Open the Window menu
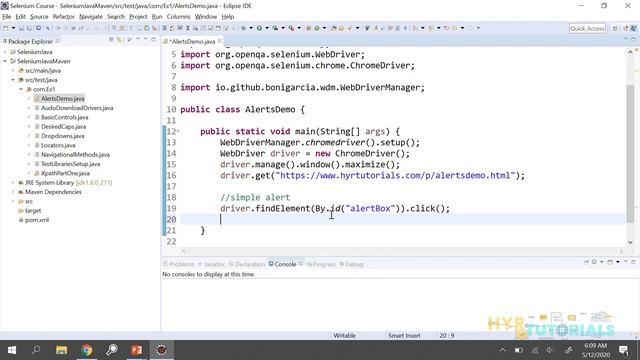The image size is (640, 360). coord(206,17)
